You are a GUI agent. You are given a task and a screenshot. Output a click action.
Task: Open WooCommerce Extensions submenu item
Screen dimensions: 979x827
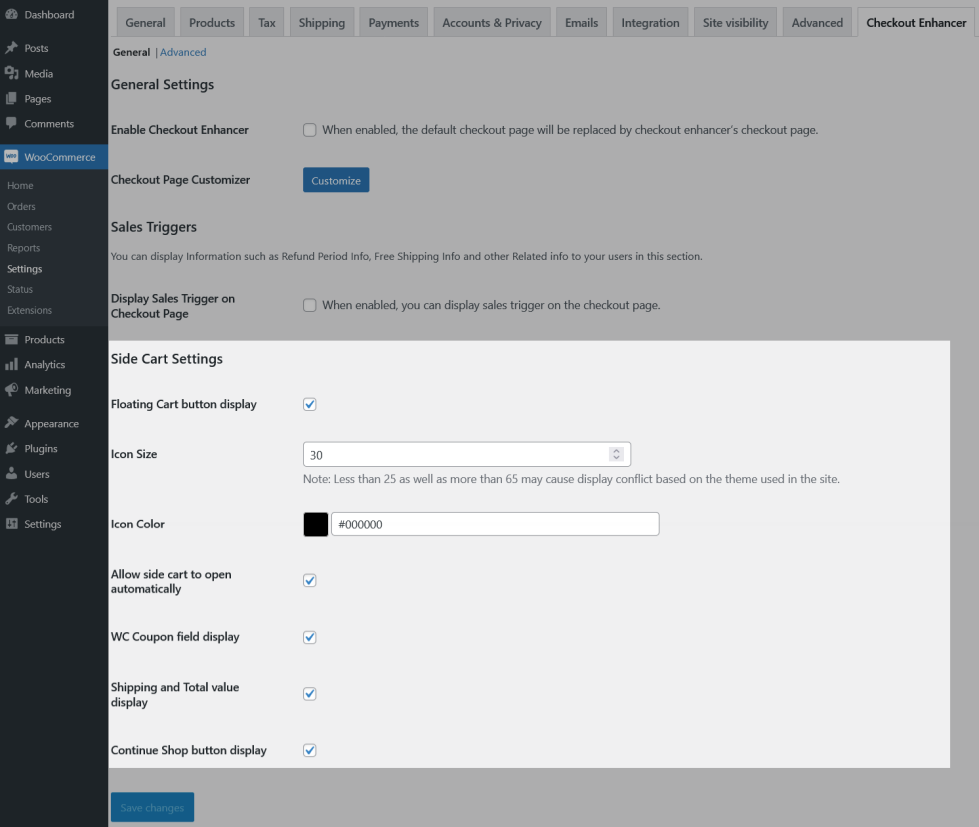(x=29, y=310)
